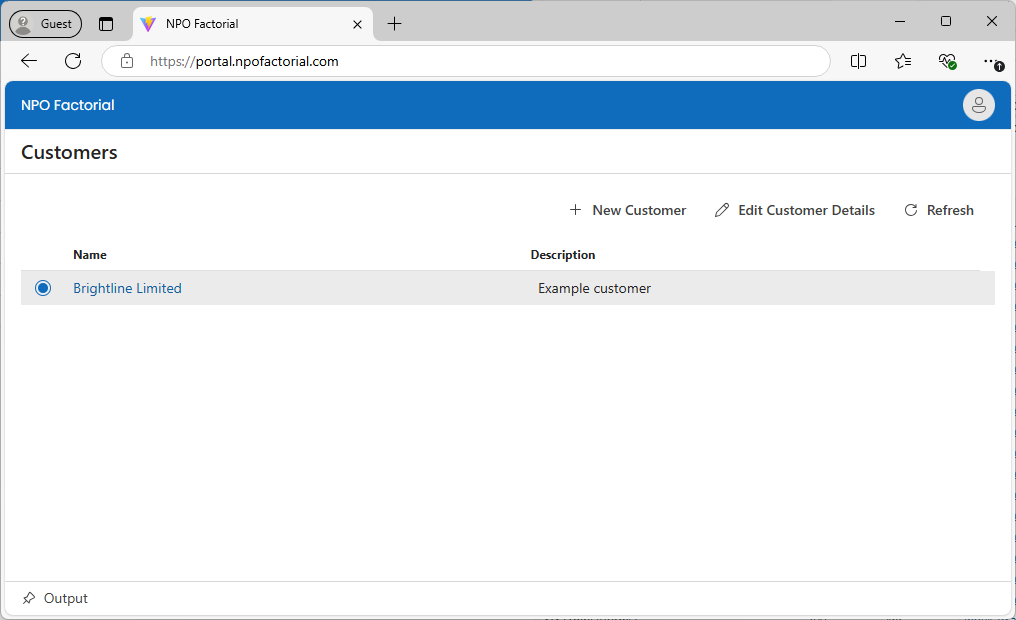Click the circular Refresh icon in toolbar
The width and height of the screenshot is (1016, 620).
[x=911, y=210]
